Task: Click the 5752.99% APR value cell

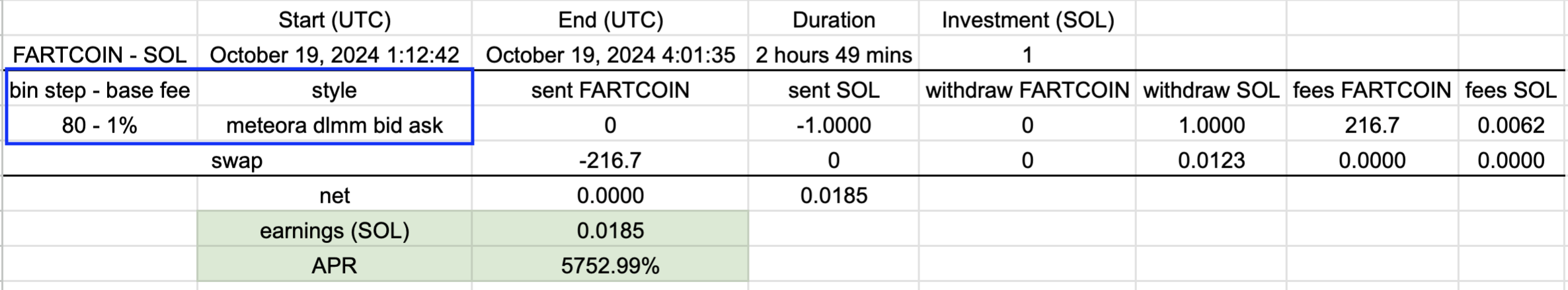Action: tap(610, 266)
